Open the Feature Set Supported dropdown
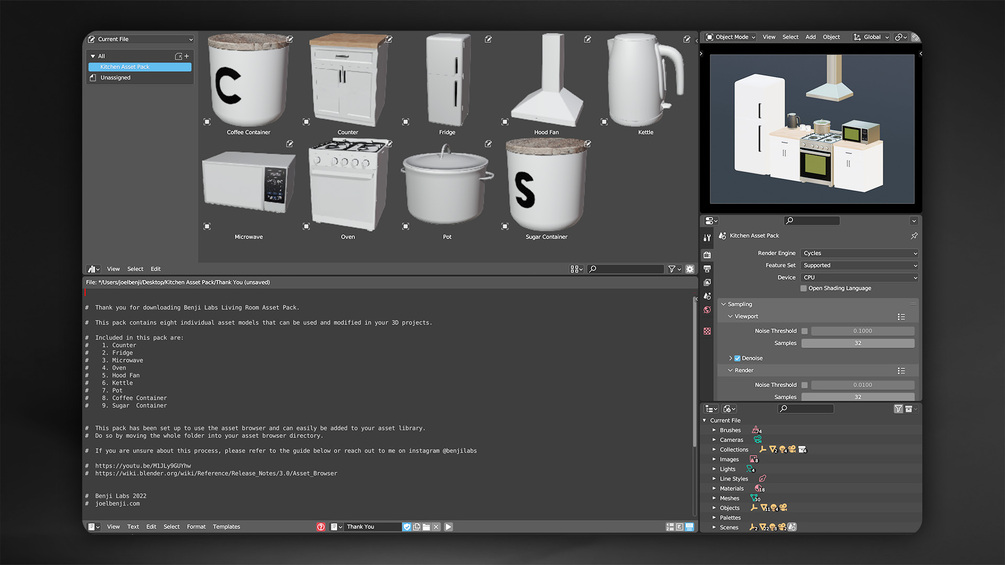This screenshot has width=1005, height=565. pyautogui.click(x=860, y=265)
